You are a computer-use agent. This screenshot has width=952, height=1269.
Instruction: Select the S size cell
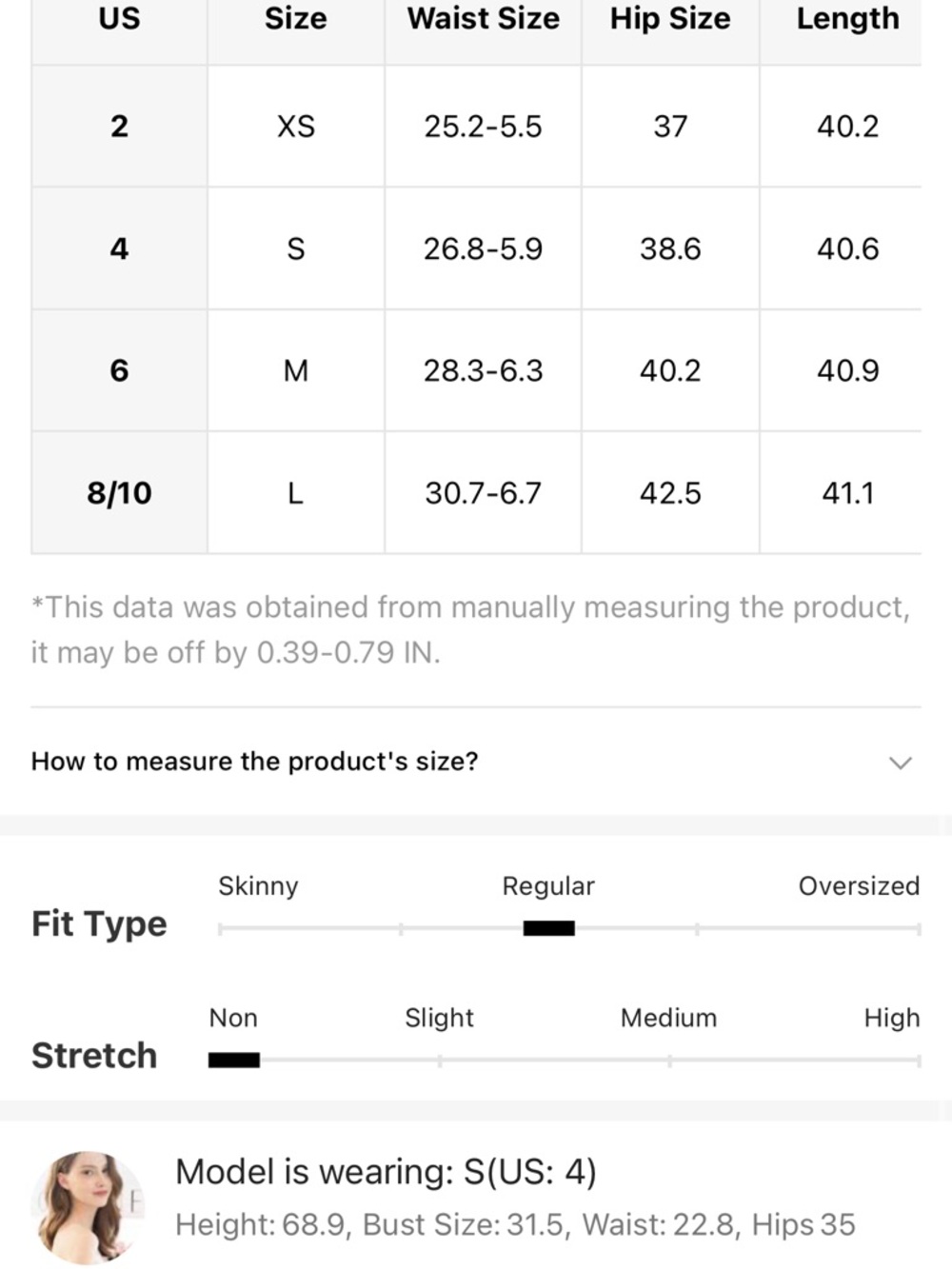click(296, 248)
